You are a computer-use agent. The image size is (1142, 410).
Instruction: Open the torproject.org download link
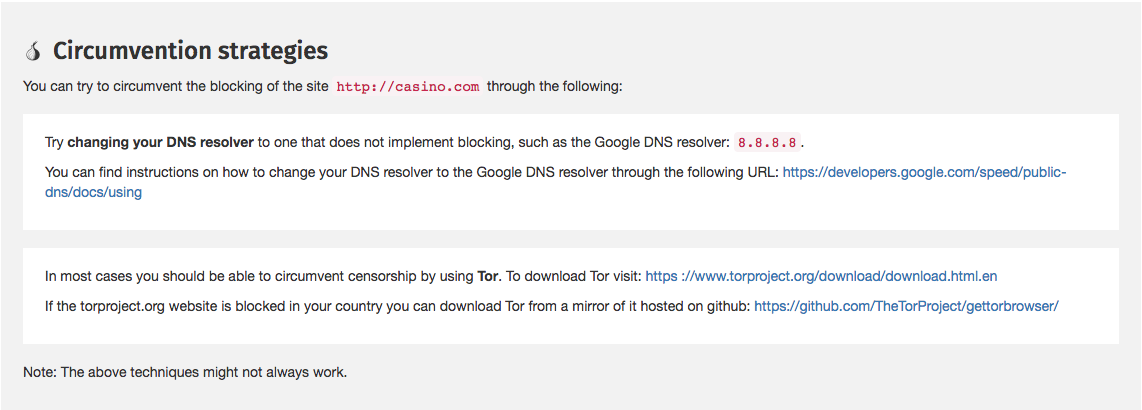821,276
